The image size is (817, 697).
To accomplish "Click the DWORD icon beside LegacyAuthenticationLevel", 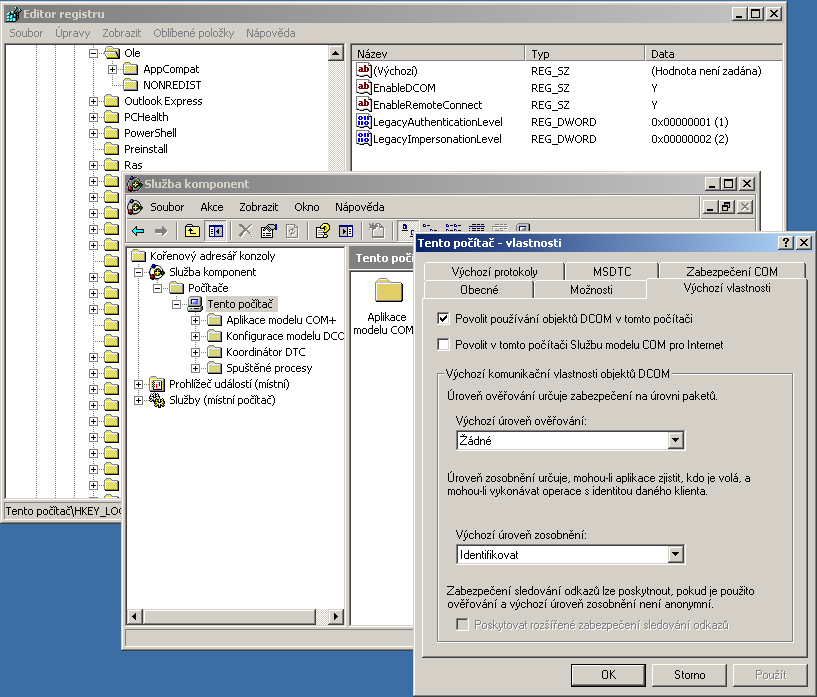I will [x=364, y=121].
